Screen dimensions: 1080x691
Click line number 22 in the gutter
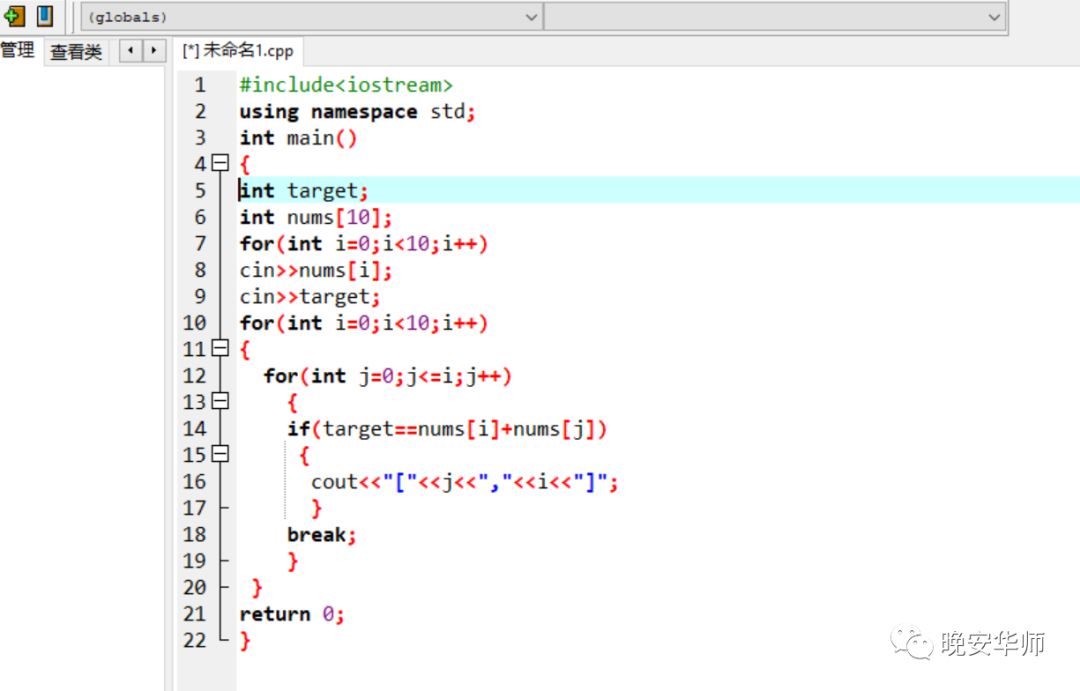[194, 640]
